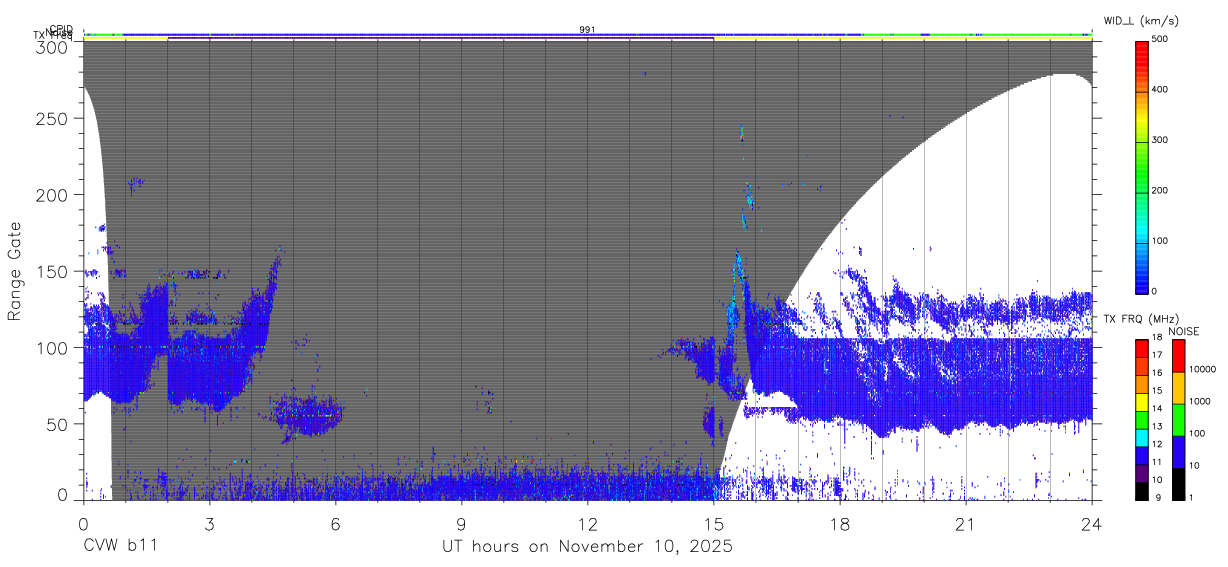This screenshot has height=567, width=1228.
Task: Click the amber segment of the NOISE colorbar
Action: pos(1178,388)
